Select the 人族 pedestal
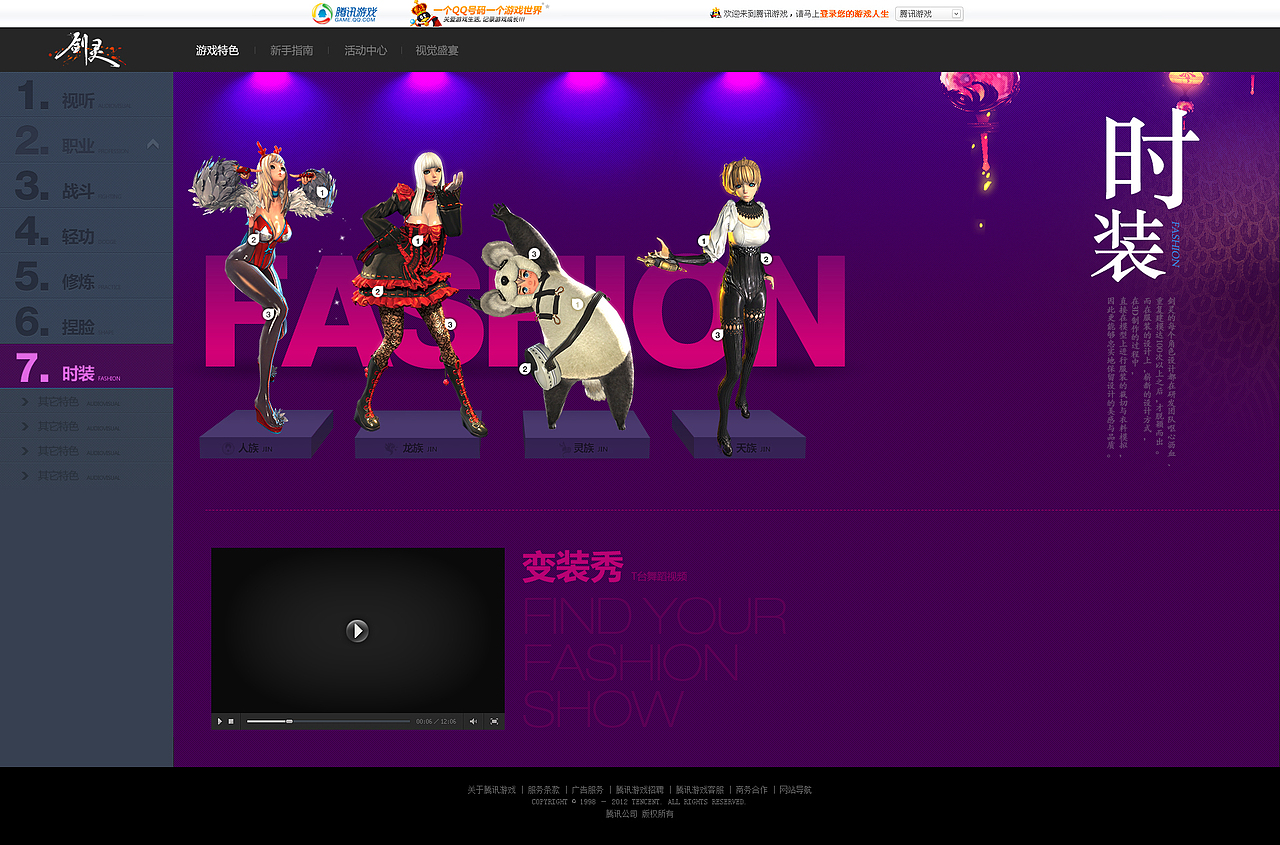This screenshot has height=845, width=1280. point(265,436)
